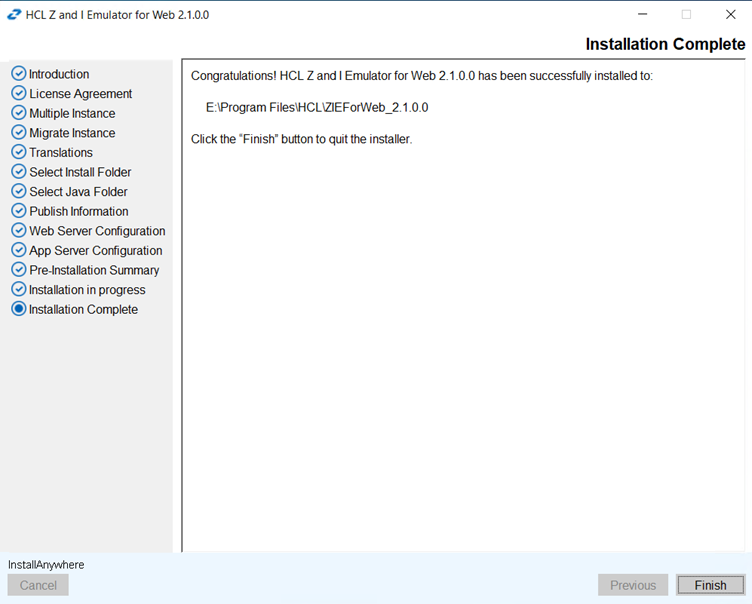Click the Select Java Folder checkmark icon
Viewport: 752px width, 604px height.
coord(19,191)
